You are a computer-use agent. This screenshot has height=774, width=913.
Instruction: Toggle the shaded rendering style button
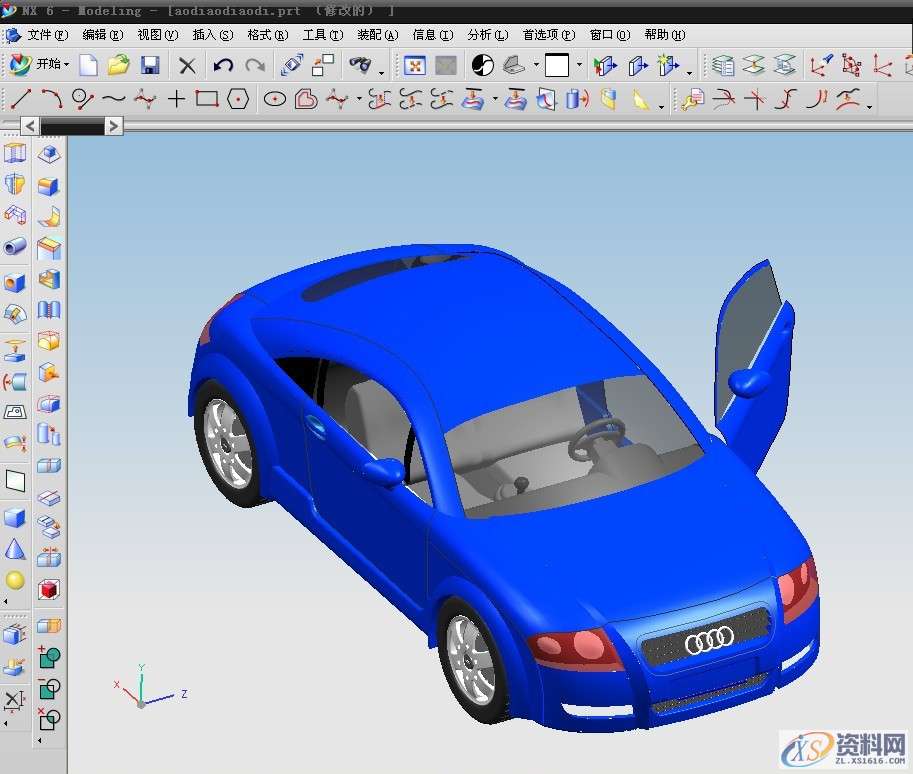[x=483, y=66]
